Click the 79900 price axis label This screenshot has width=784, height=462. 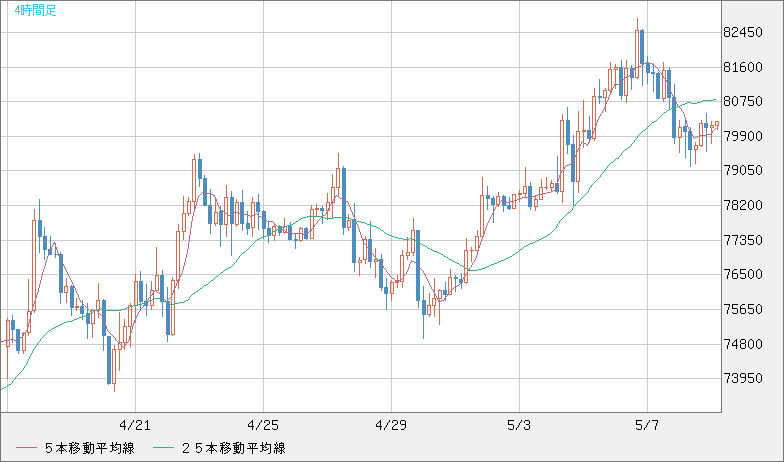(743, 136)
